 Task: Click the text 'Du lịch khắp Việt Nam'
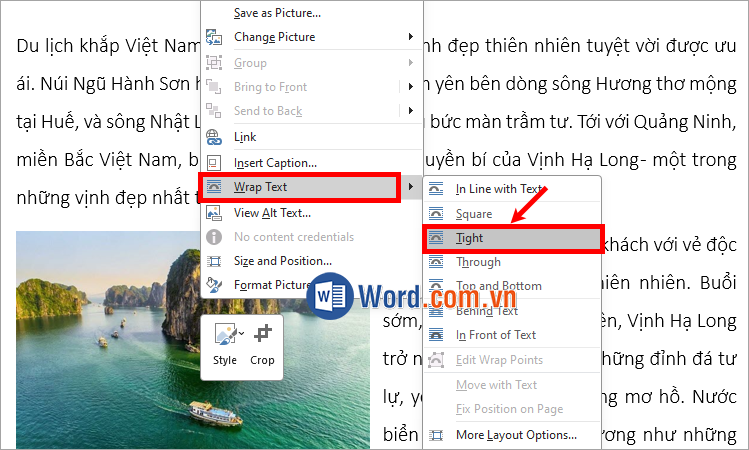[108, 46]
